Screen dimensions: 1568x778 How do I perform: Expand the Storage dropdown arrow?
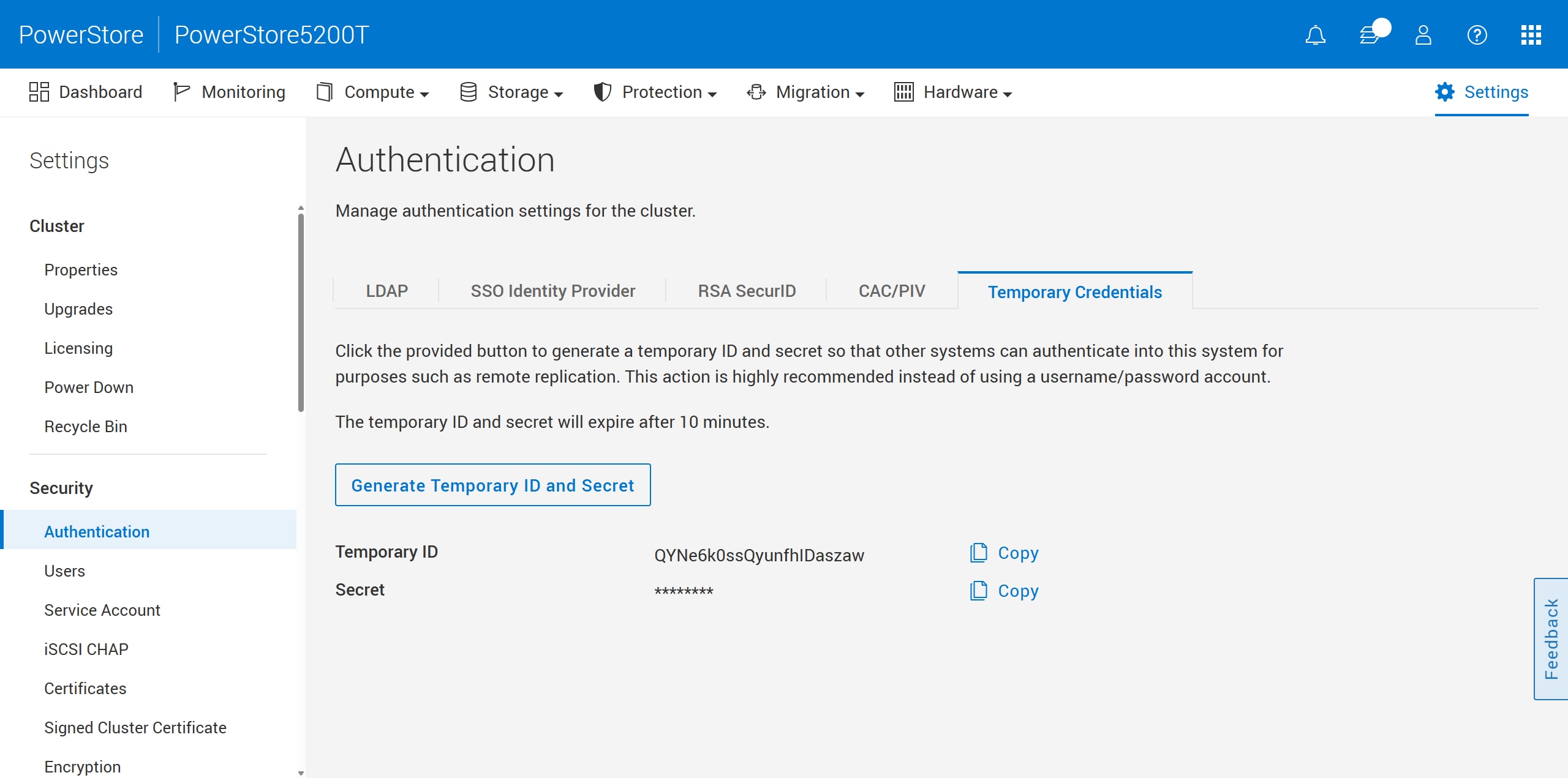click(x=559, y=94)
